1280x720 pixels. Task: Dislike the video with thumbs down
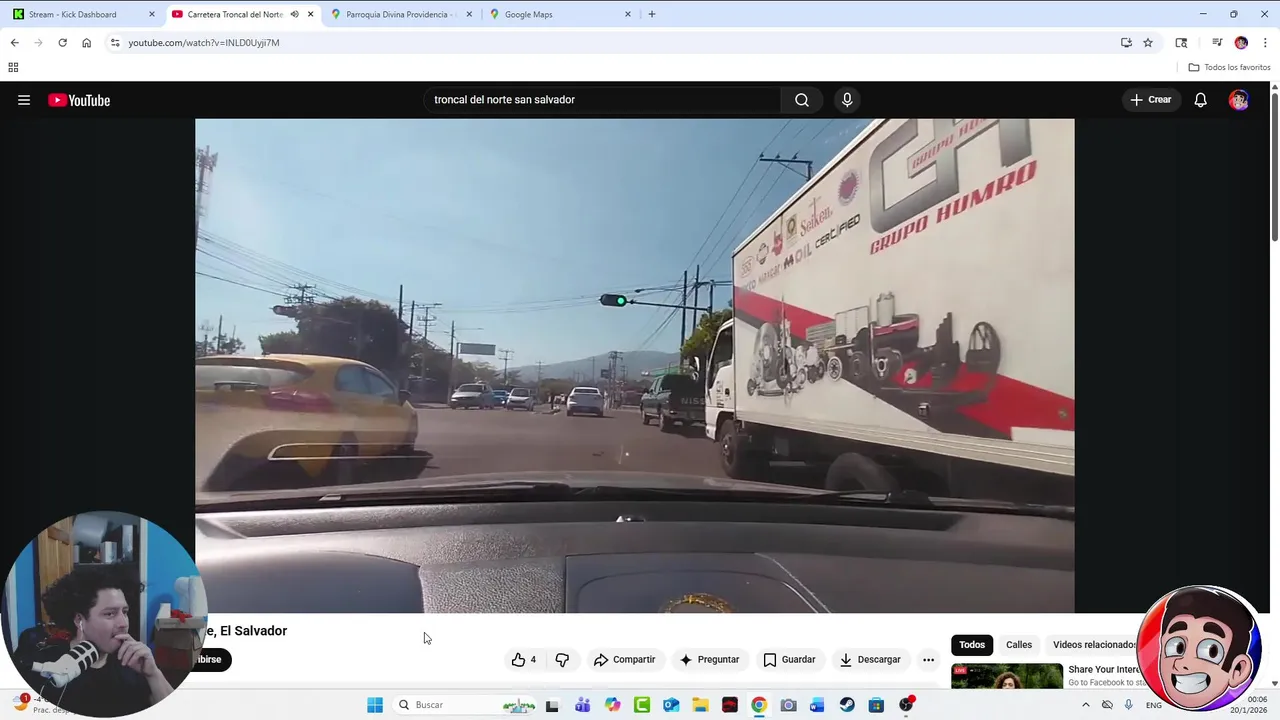(562, 660)
